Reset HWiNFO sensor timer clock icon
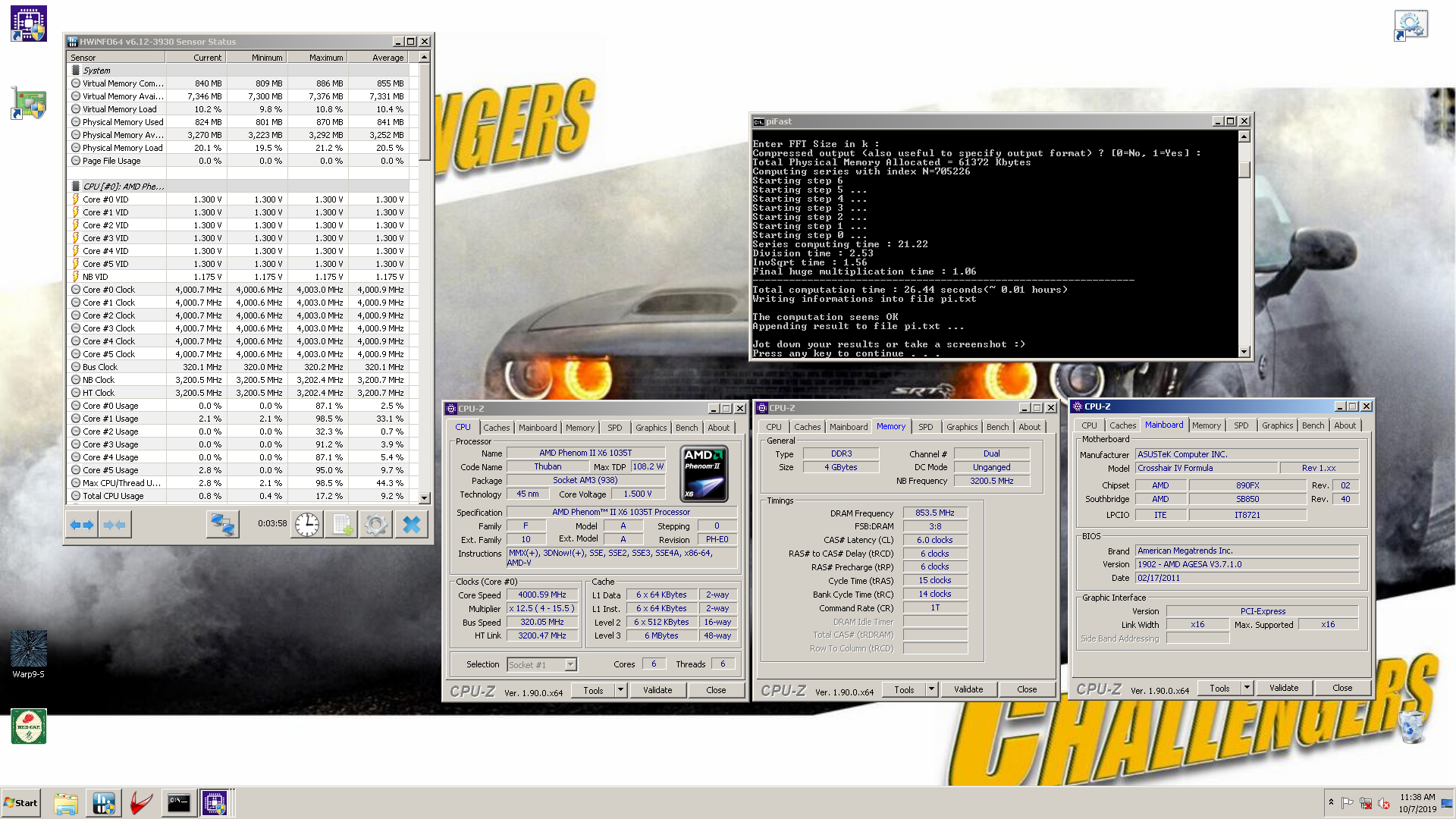 (307, 524)
